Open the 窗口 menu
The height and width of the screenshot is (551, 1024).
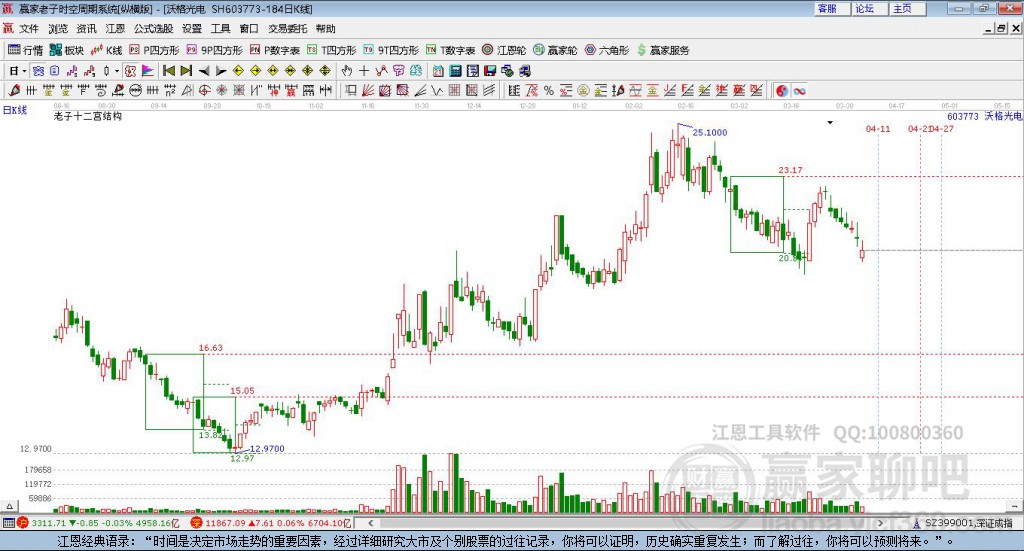tap(249, 29)
